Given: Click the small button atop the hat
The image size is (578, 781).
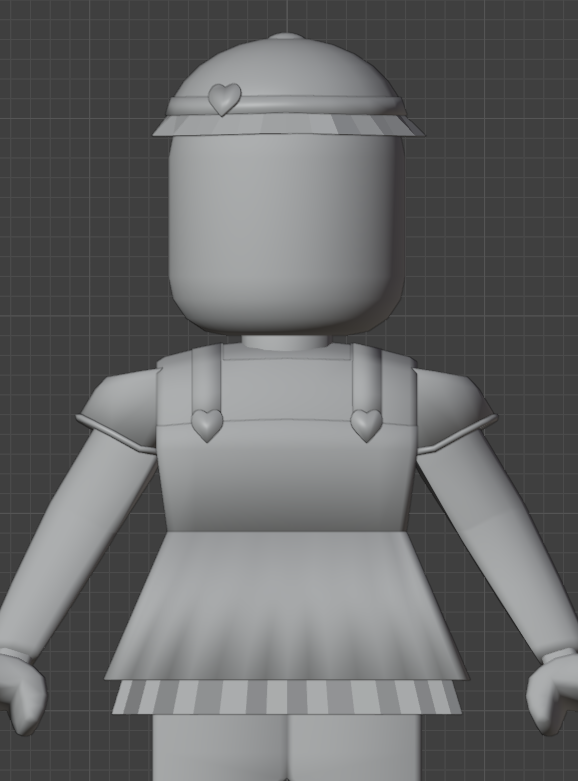Looking at the screenshot, I should tap(286, 37).
